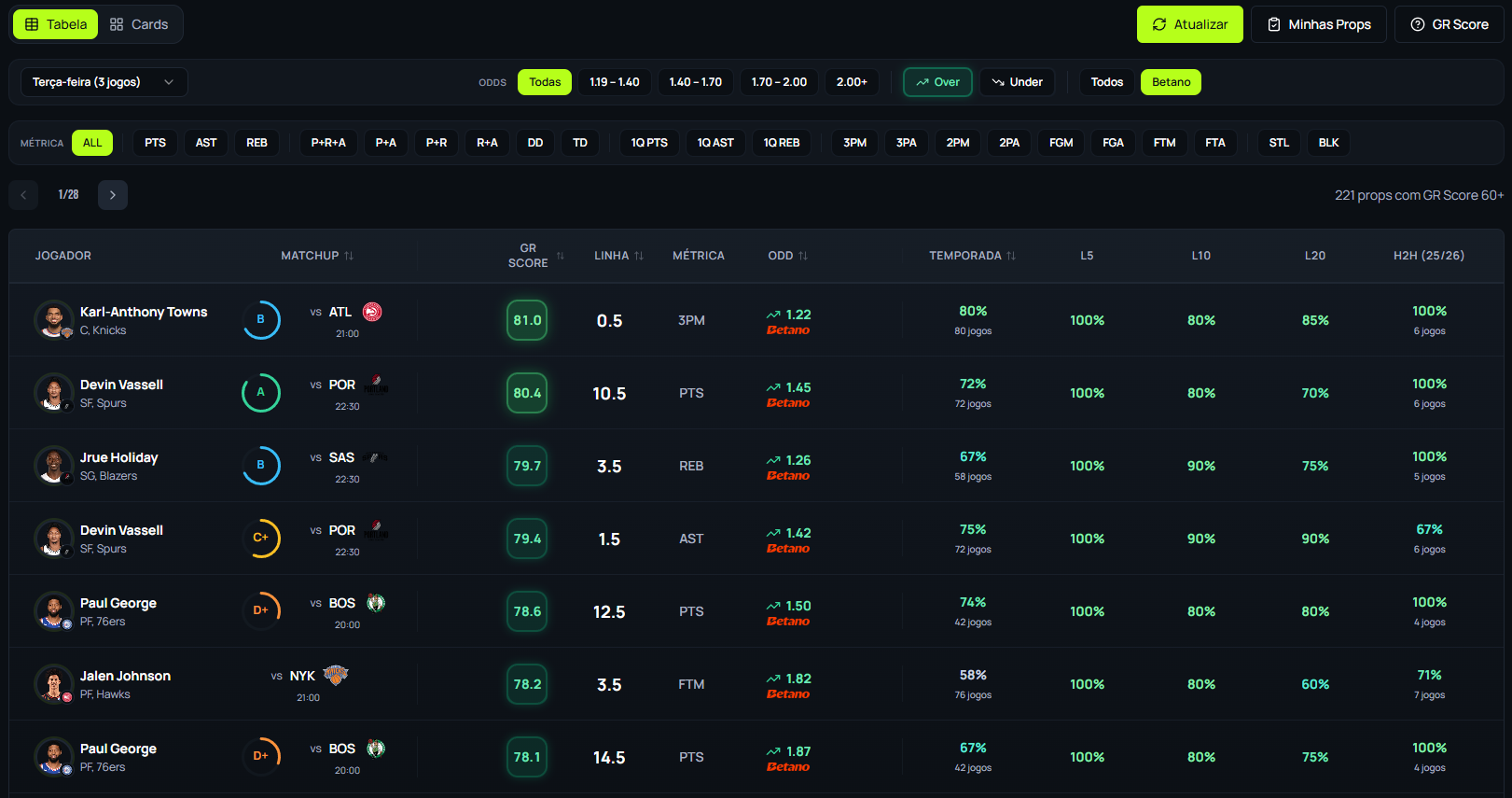
Task: Click matchup grade A ring for Devin Vassell
Action: [x=261, y=393]
